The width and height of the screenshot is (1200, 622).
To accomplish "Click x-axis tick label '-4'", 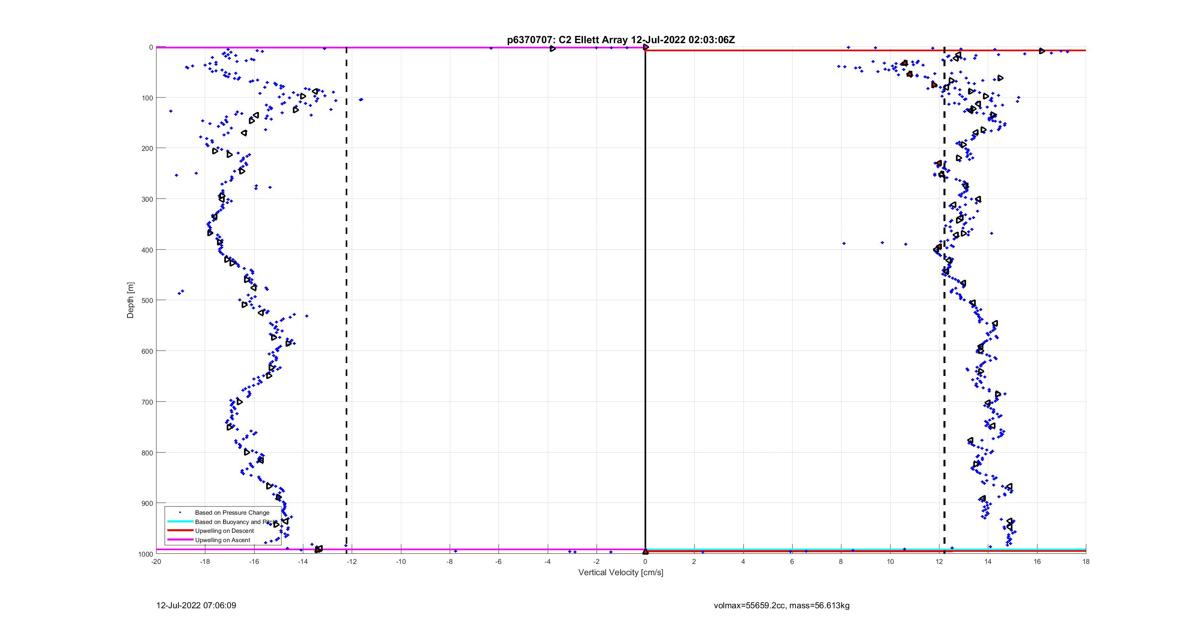I will tap(548, 561).
